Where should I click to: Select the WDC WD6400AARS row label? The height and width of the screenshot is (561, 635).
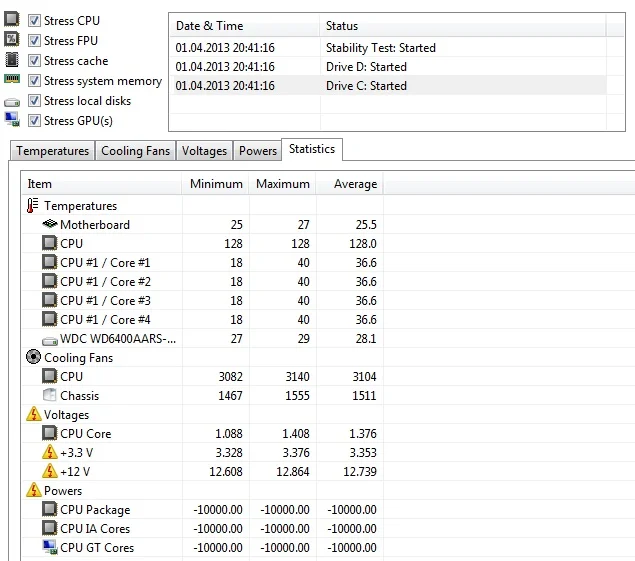click(118, 339)
